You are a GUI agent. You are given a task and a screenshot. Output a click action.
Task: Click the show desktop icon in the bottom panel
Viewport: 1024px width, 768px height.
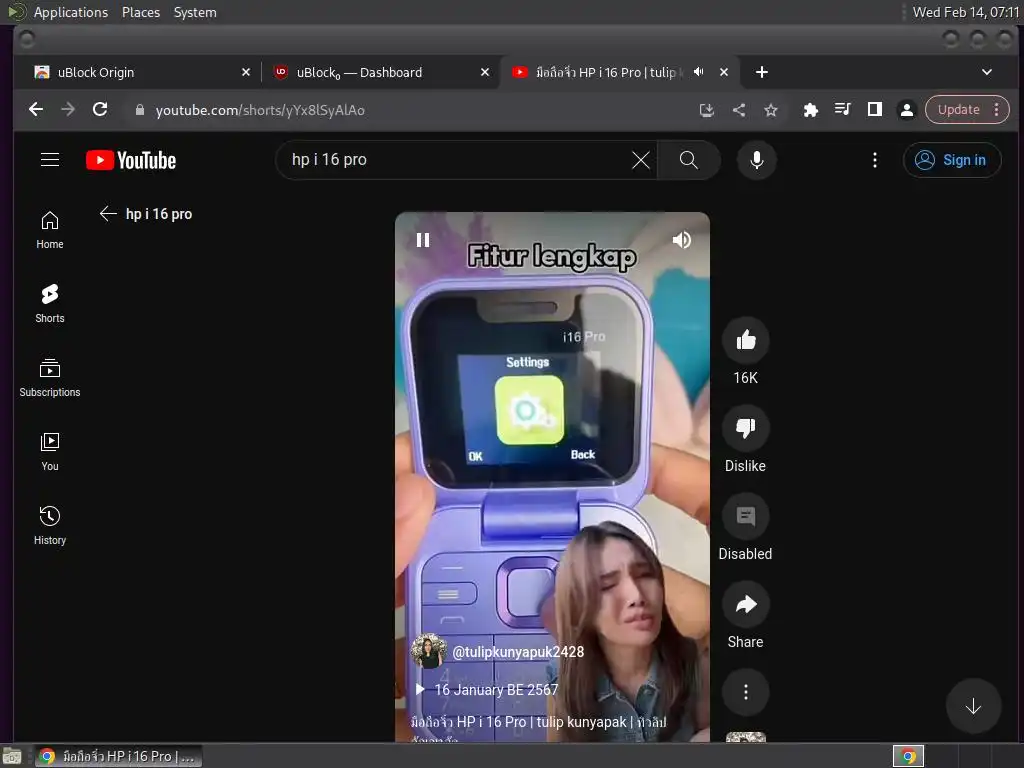(x=12, y=756)
